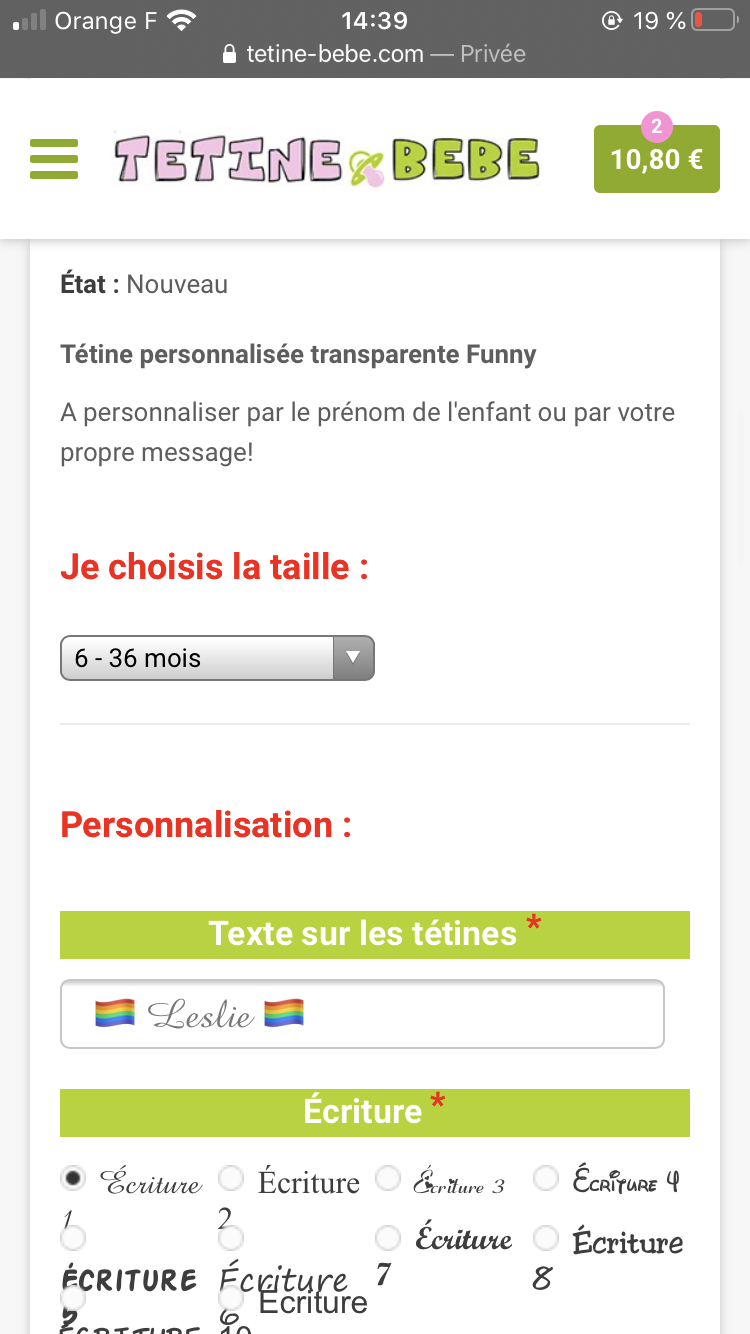
Task: Choose the Écriture 8 radio button
Action: [x=546, y=1239]
